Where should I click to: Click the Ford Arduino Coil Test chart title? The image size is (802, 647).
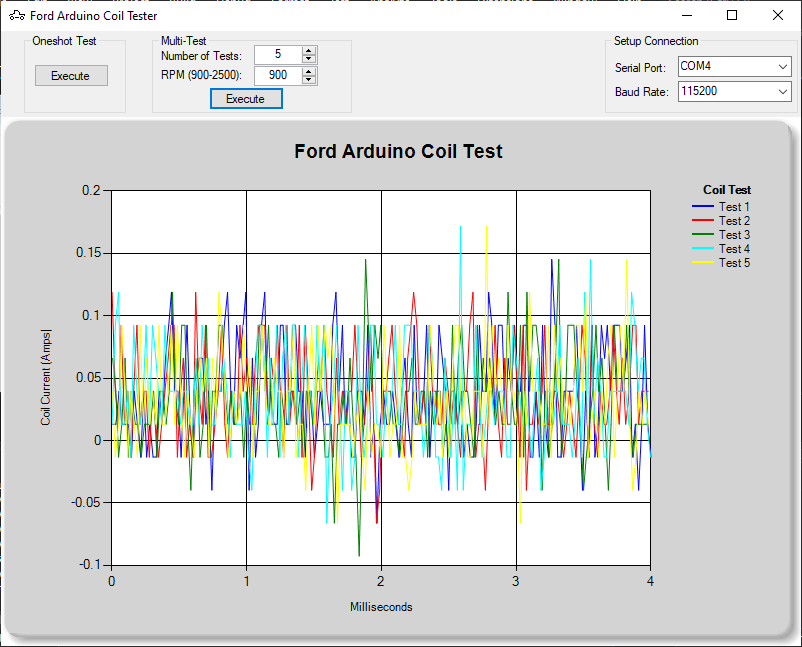click(x=398, y=152)
